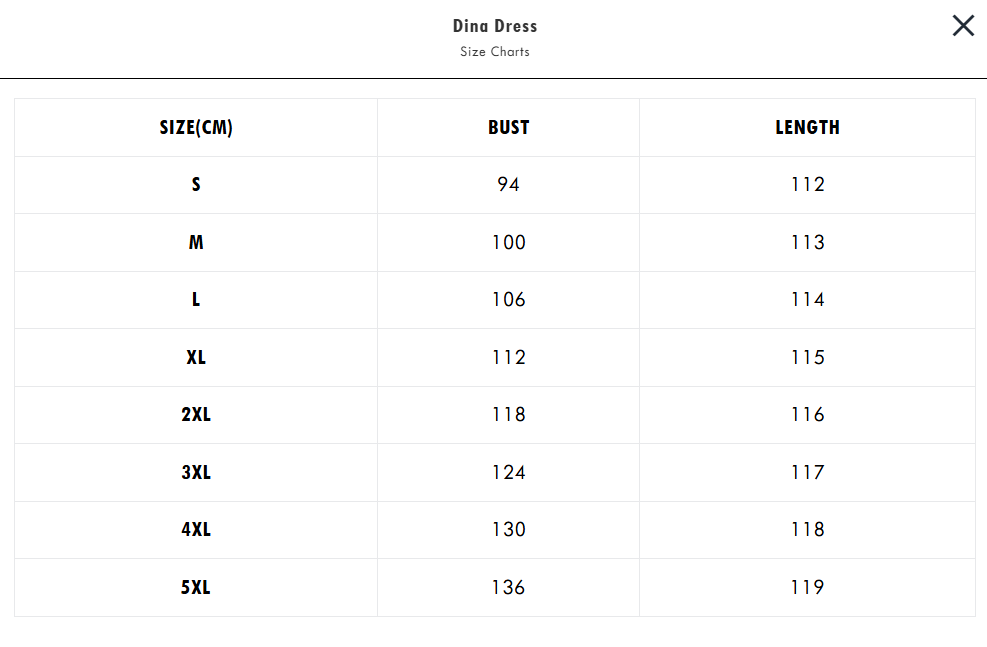
Task: Select the SIZE(CM) column header
Action: tap(196, 127)
